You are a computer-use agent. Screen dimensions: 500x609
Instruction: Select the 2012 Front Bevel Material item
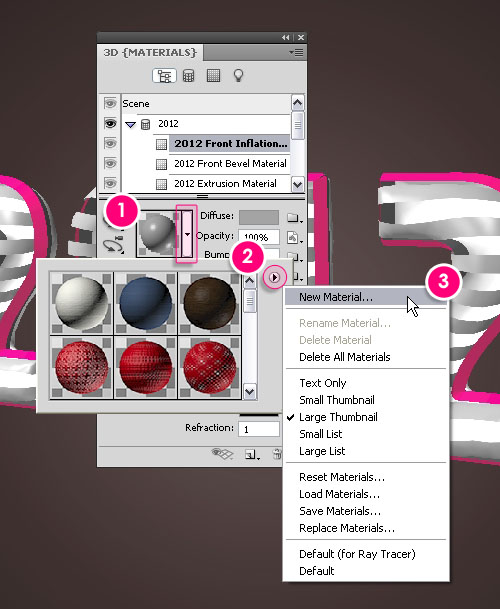[x=230, y=164]
